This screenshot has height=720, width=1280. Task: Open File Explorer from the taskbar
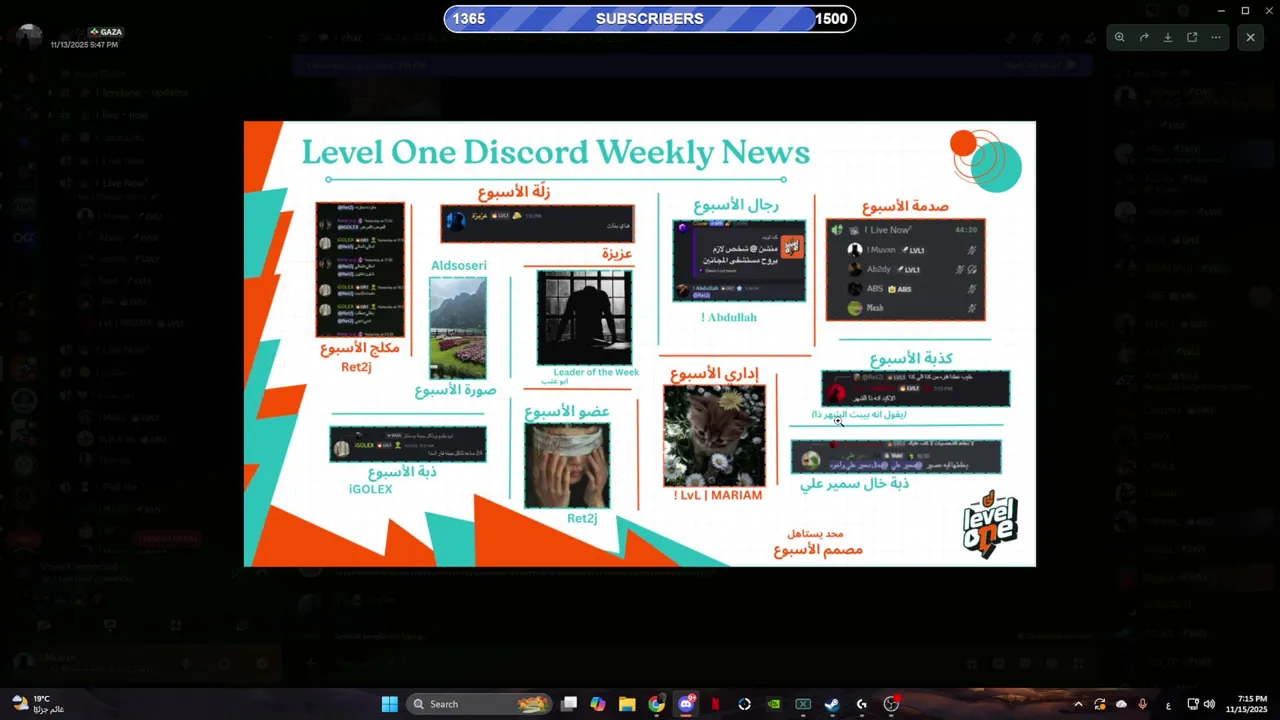tap(627, 704)
